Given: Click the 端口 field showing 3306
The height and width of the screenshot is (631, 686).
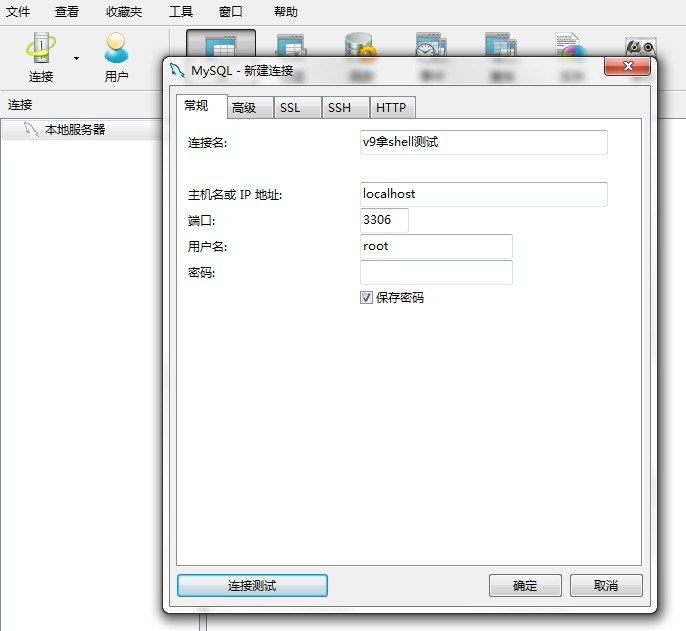Looking at the screenshot, I should click(x=384, y=220).
